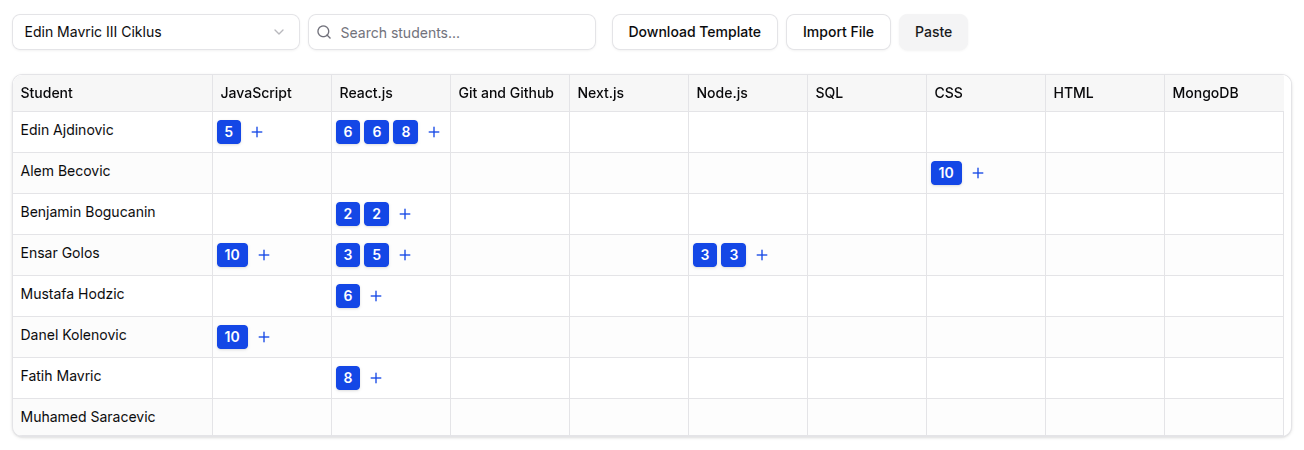Select Ensar Golos JavaScript grade 10 badge

[x=232, y=255]
